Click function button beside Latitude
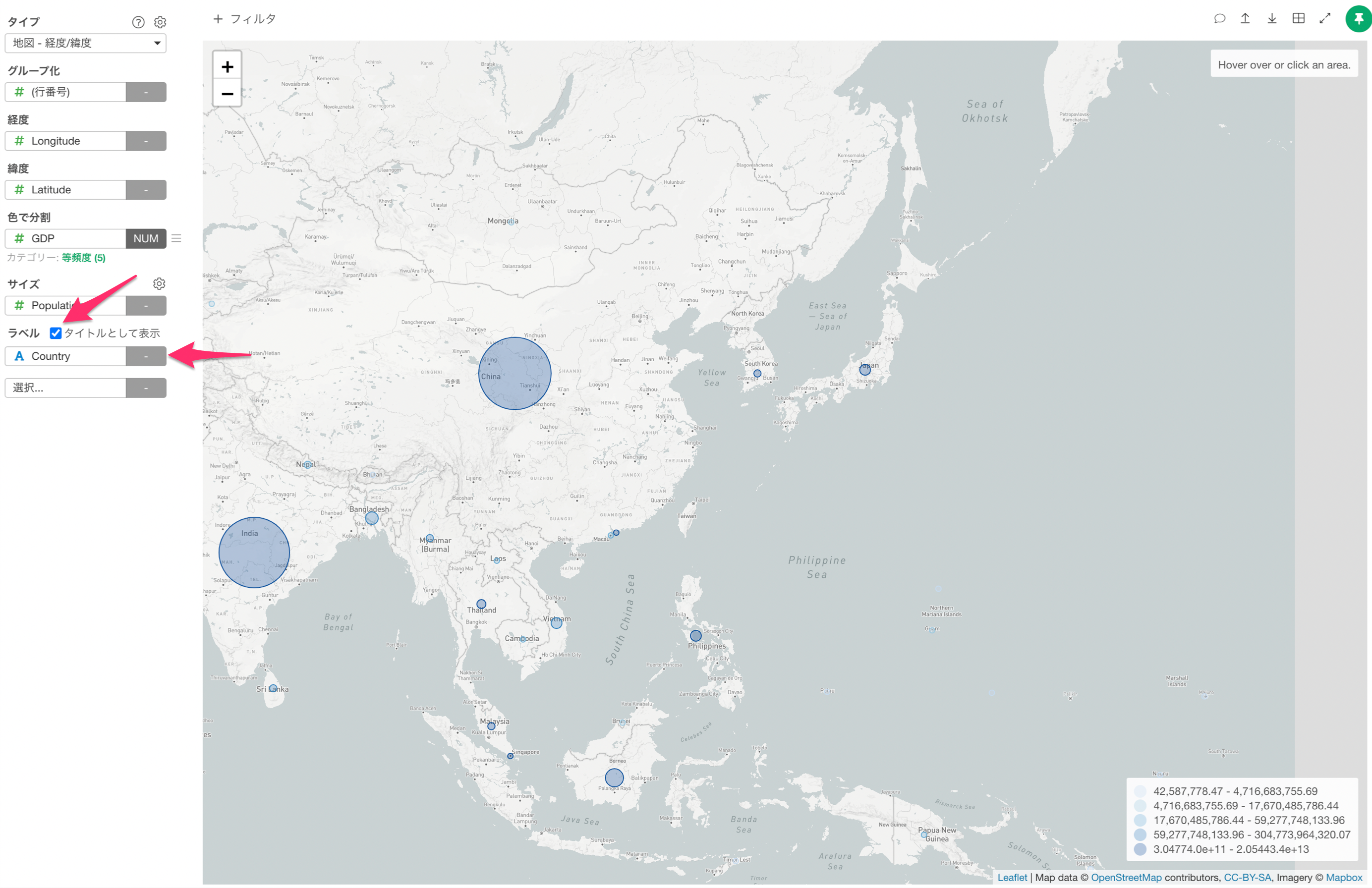The image size is (1372, 888). (x=146, y=190)
